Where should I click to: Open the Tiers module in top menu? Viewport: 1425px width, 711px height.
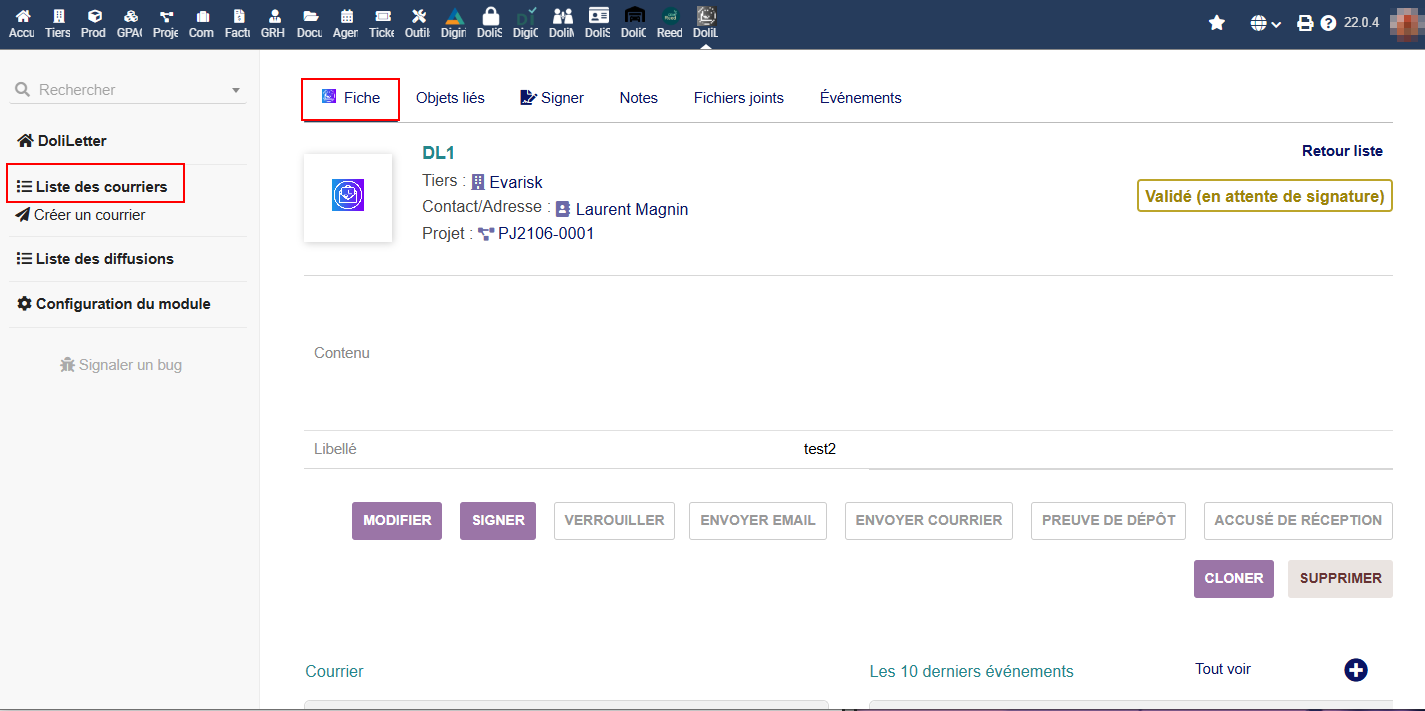point(58,23)
